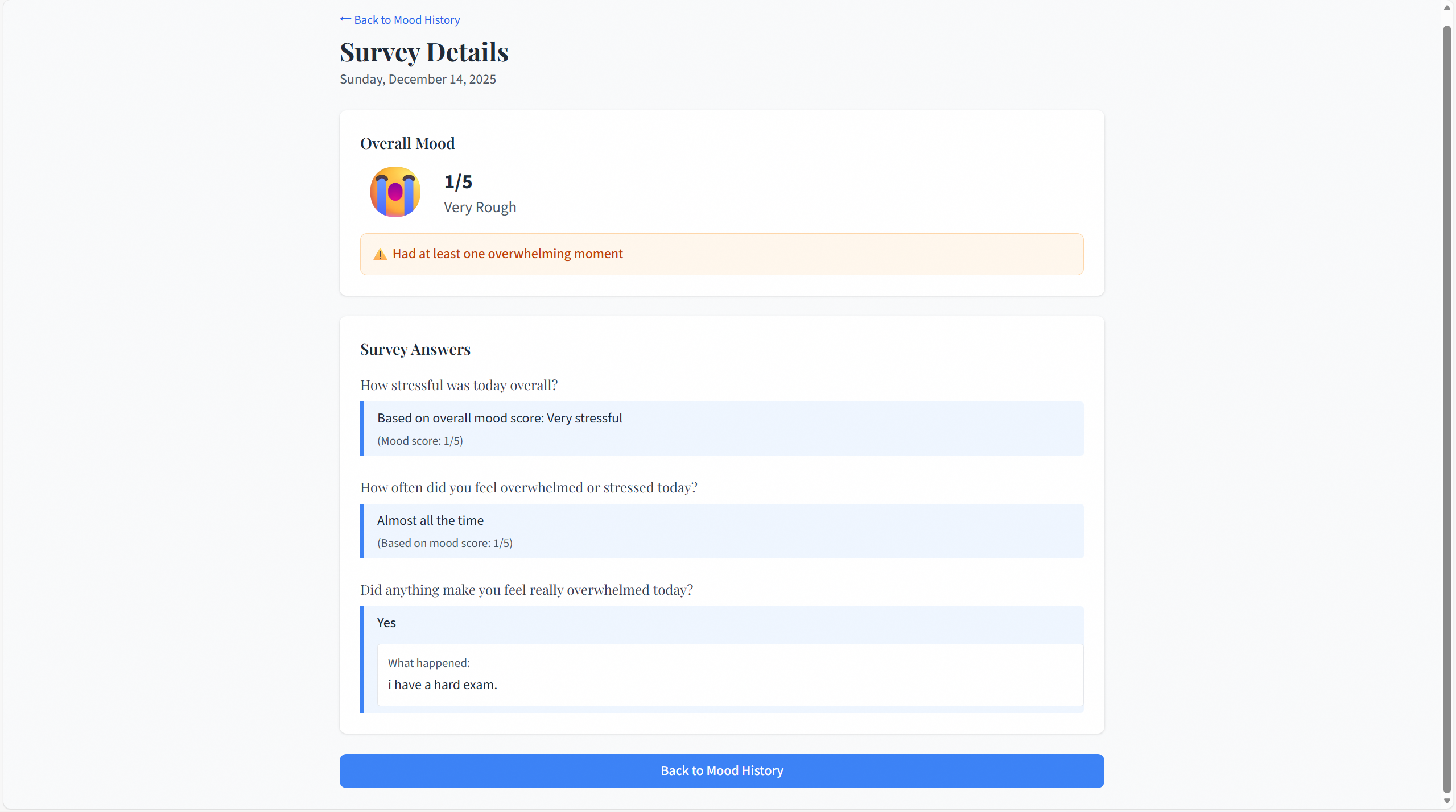Click the 'i have a hard exam.' text

(x=442, y=685)
